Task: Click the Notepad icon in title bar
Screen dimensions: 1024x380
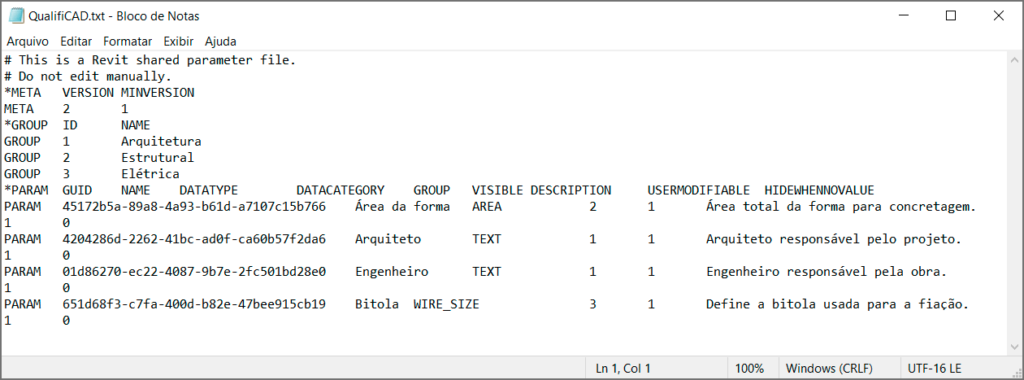Action: pyautogui.click(x=16, y=16)
